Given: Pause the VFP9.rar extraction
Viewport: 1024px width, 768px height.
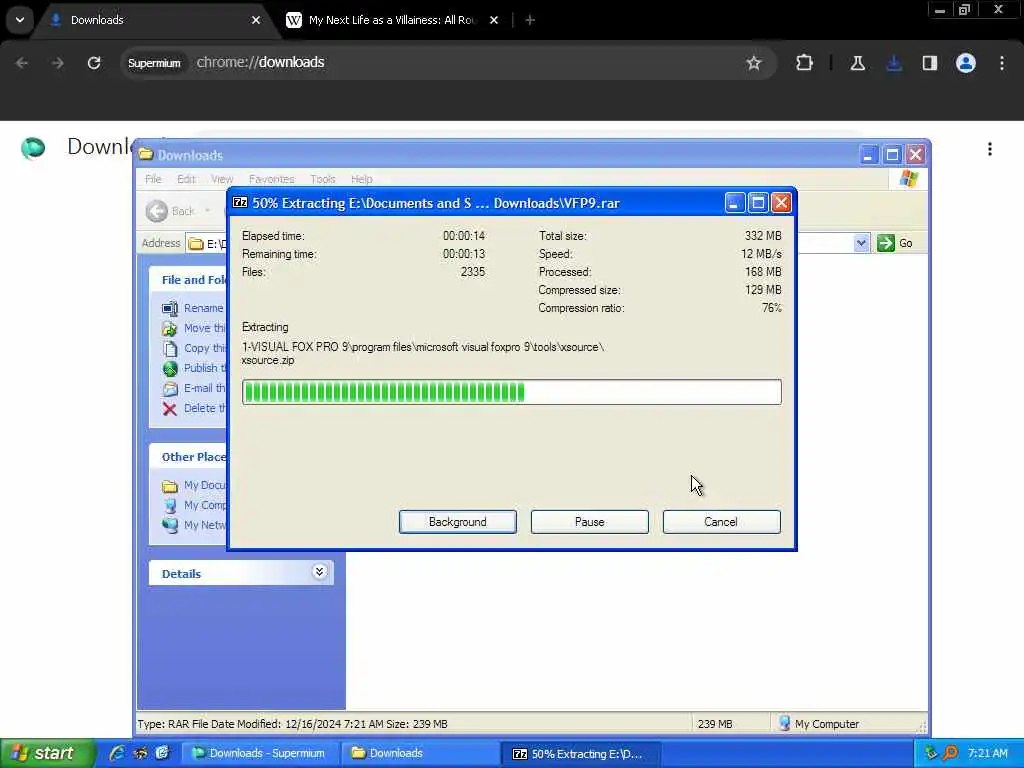Looking at the screenshot, I should tap(589, 522).
